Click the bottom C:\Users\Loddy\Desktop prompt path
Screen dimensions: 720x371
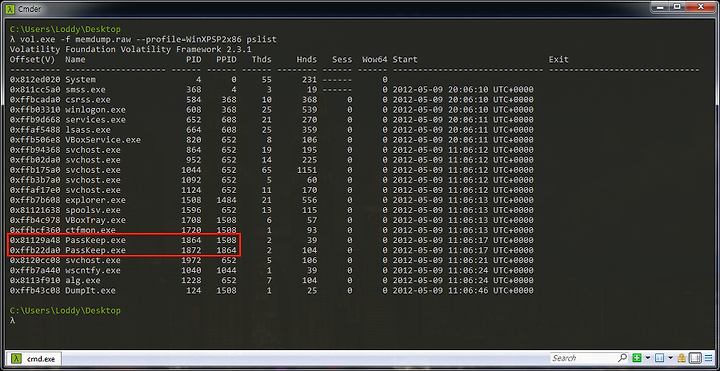coord(65,311)
